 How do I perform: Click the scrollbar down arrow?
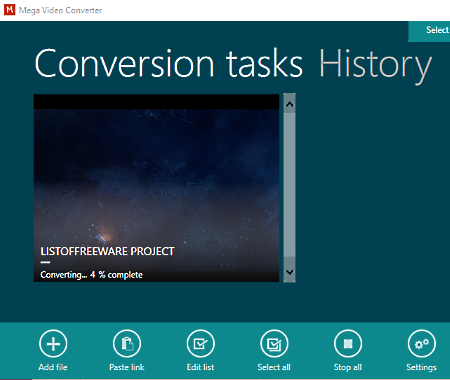point(289,272)
